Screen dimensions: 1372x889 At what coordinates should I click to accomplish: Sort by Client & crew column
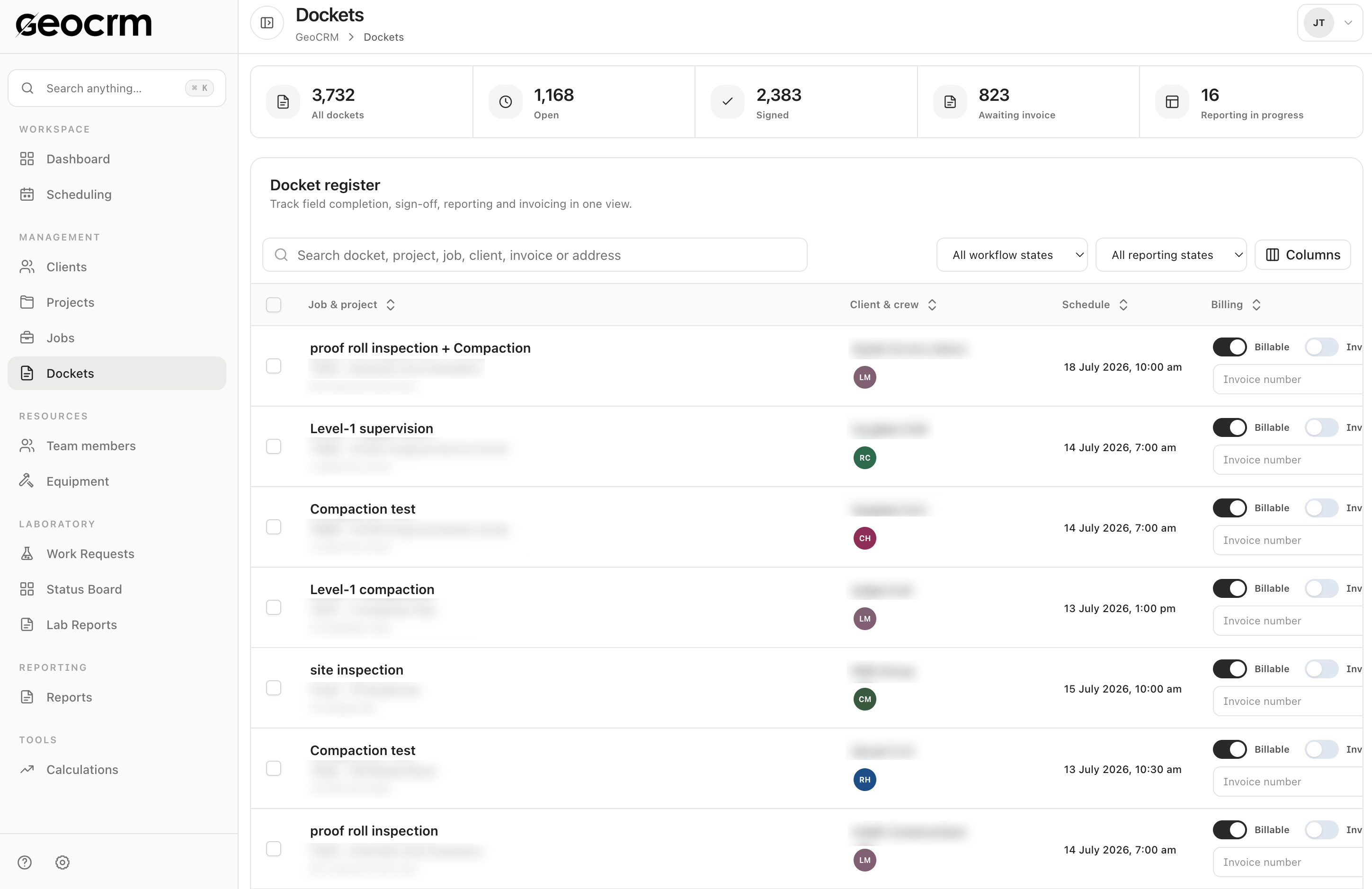893,304
